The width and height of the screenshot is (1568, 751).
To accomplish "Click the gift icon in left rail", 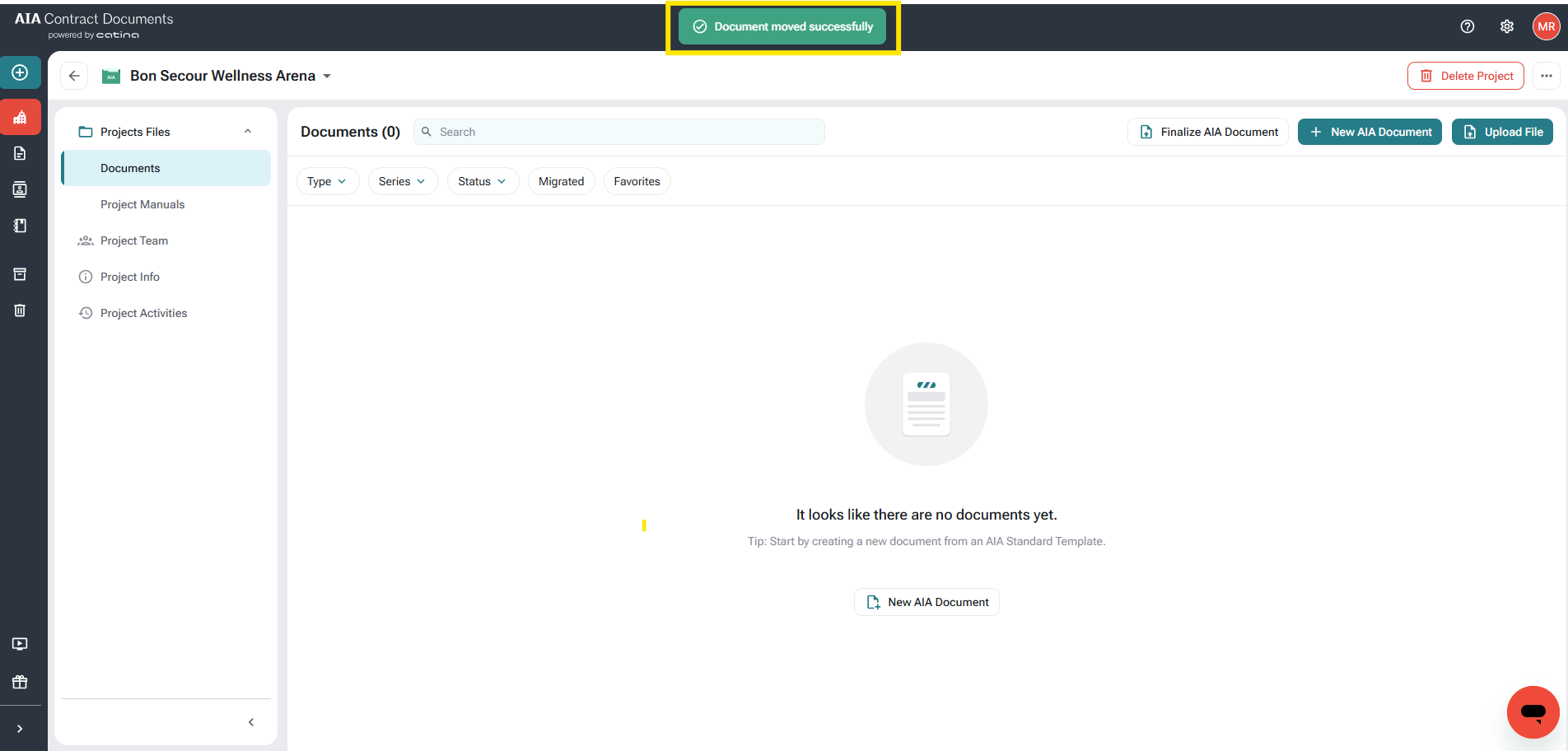I will click(x=20, y=682).
